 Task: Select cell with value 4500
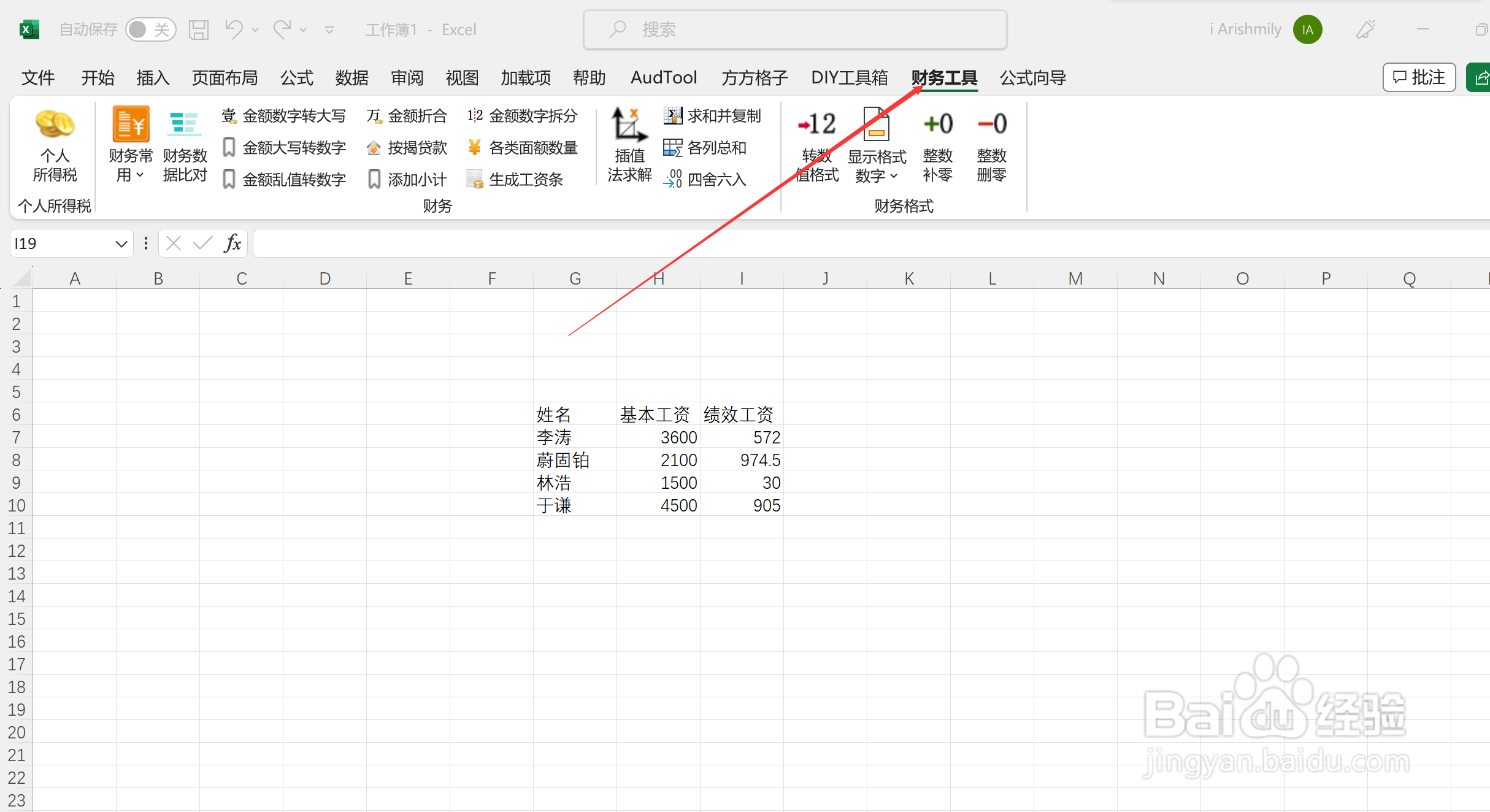(x=658, y=505)
